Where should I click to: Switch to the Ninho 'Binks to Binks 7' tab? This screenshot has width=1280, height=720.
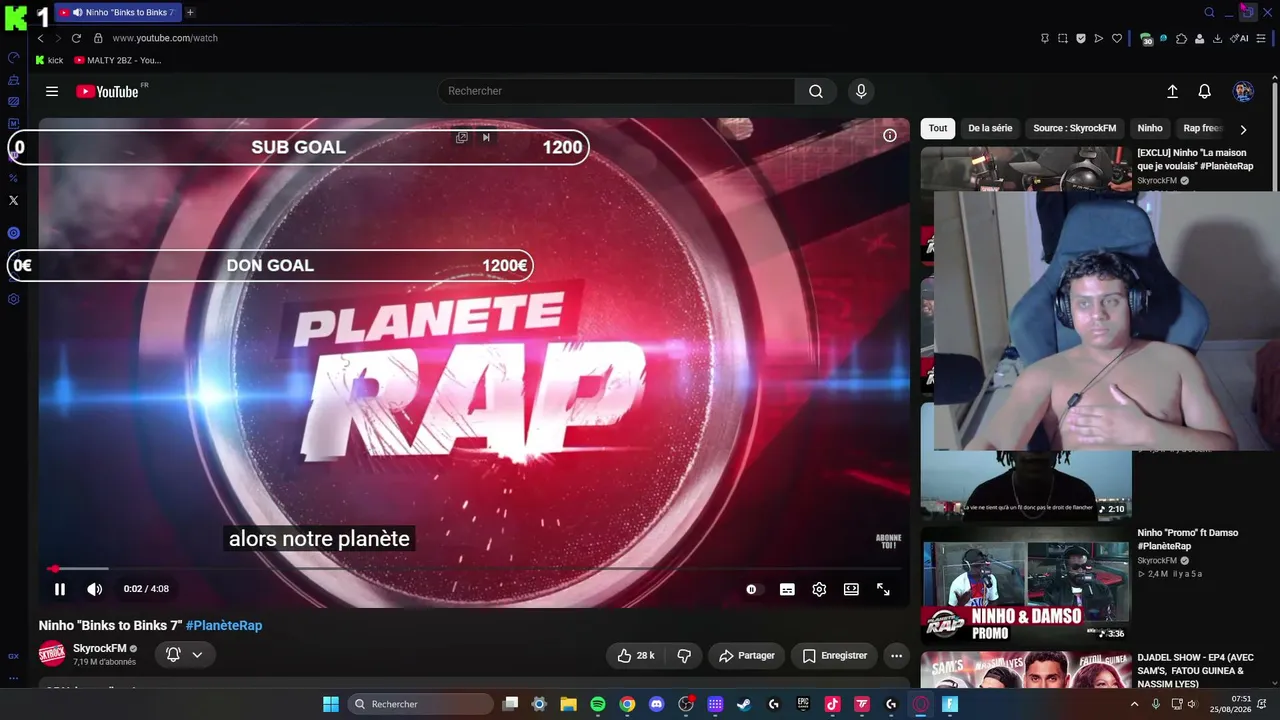[x=118, y=12]
